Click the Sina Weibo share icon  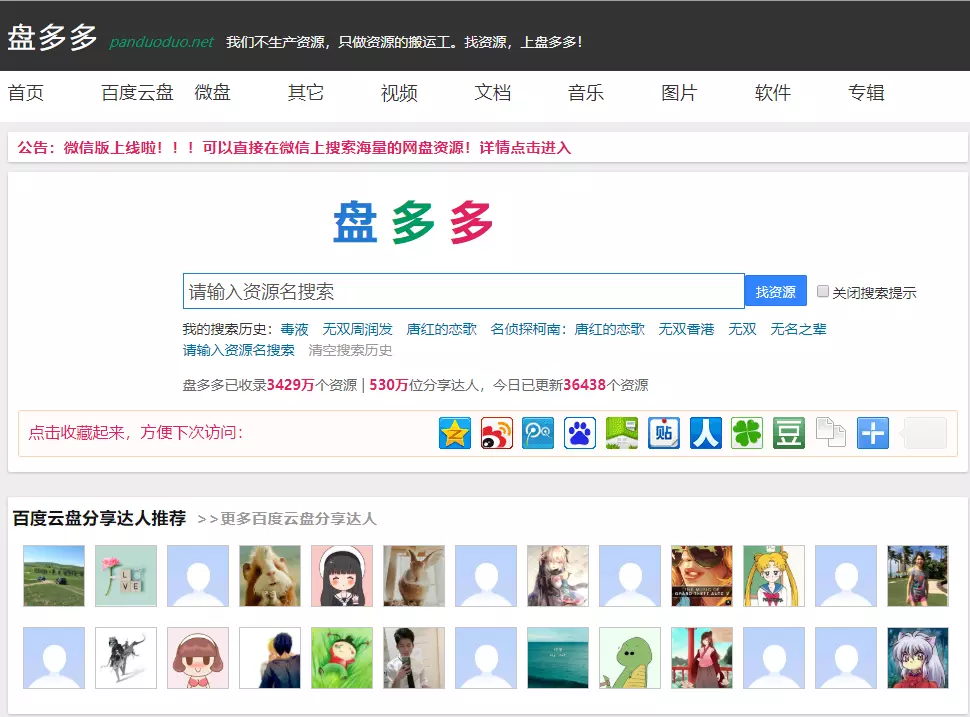point(497,433)
